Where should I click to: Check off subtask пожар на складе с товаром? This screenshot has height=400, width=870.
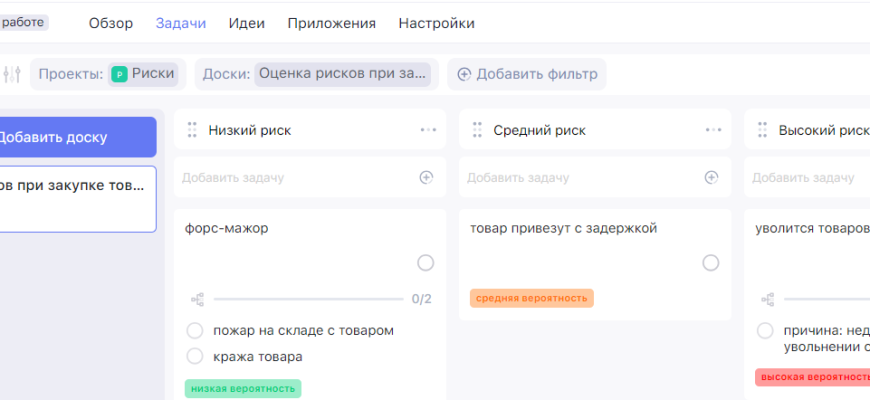coord(195,331)
